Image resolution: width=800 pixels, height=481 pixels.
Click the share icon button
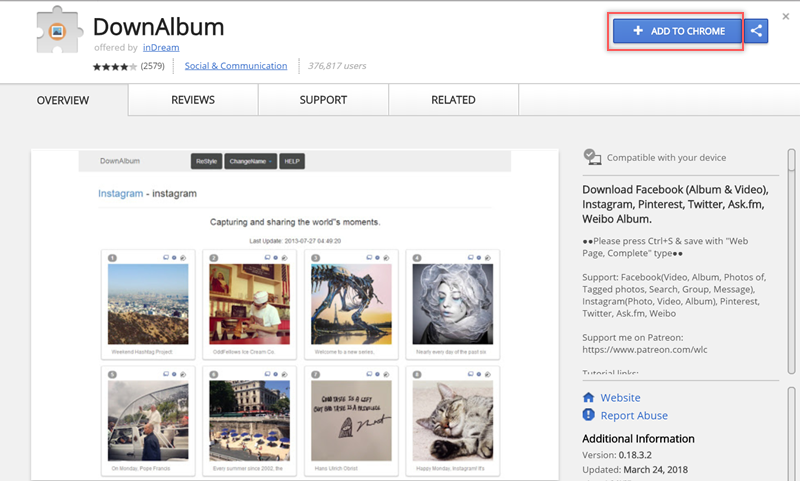pyautogui.click(x=757, y=31)
